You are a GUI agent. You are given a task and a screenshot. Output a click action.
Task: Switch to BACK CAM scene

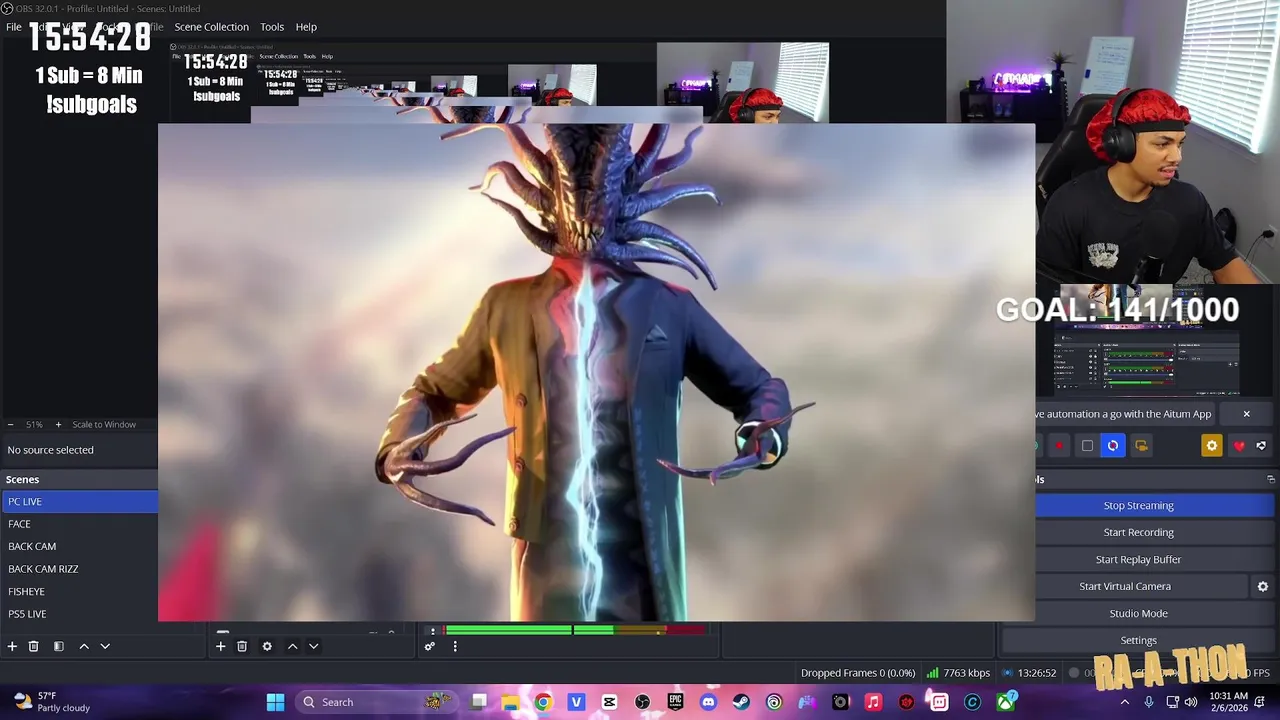pos(79,547)
